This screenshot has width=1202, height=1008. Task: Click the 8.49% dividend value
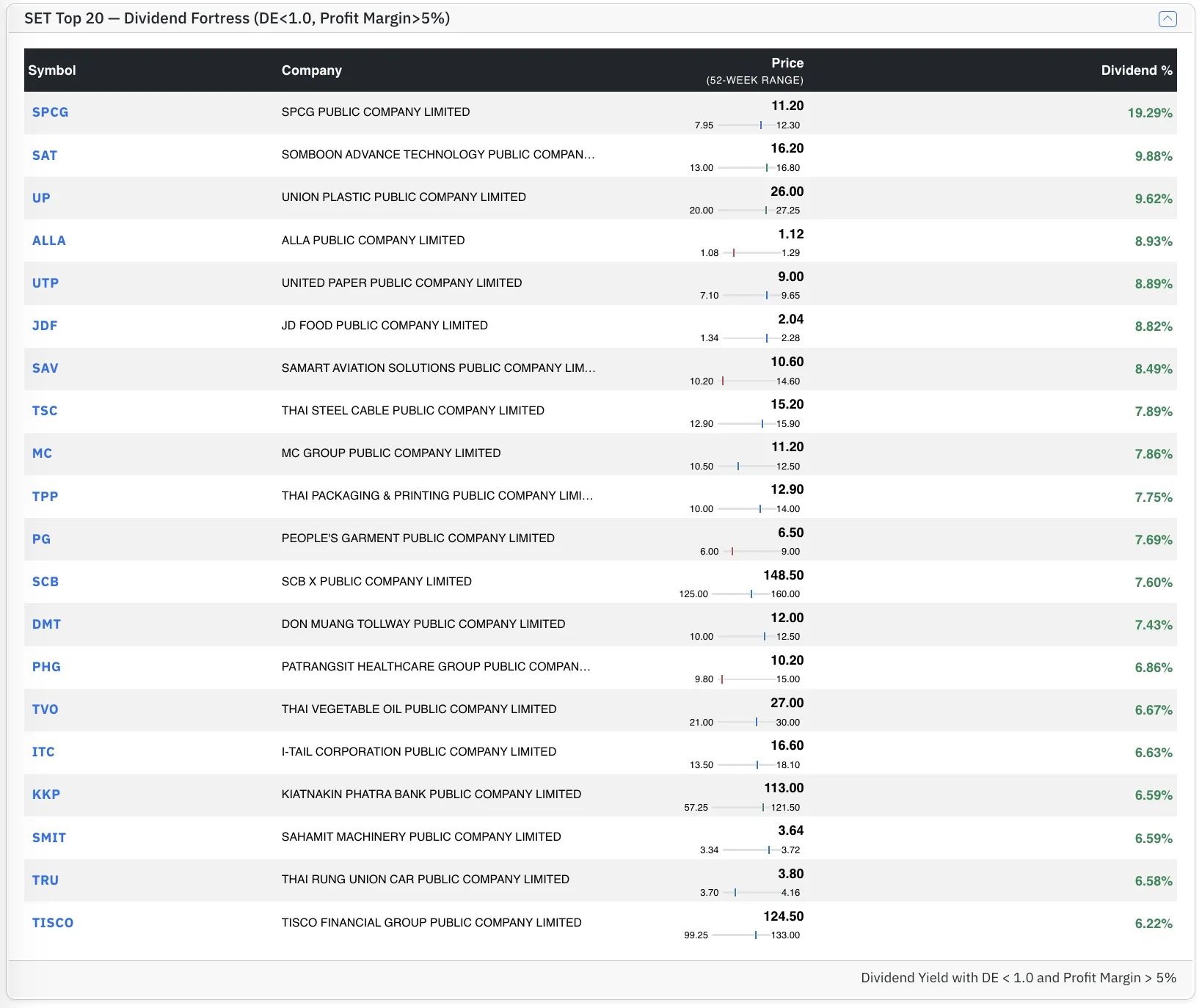[1154, 369]
